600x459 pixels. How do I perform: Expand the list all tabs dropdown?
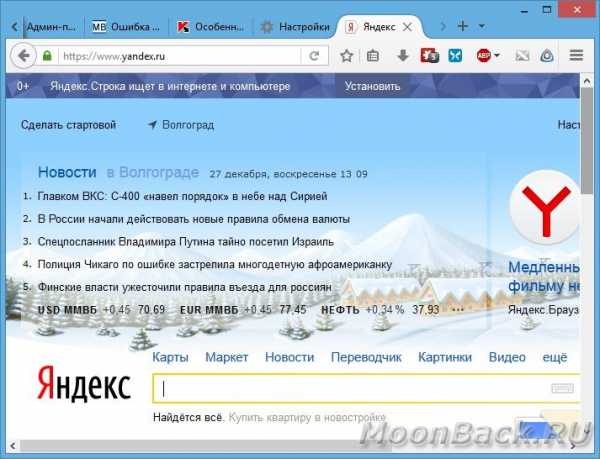[x=482, y=26]
